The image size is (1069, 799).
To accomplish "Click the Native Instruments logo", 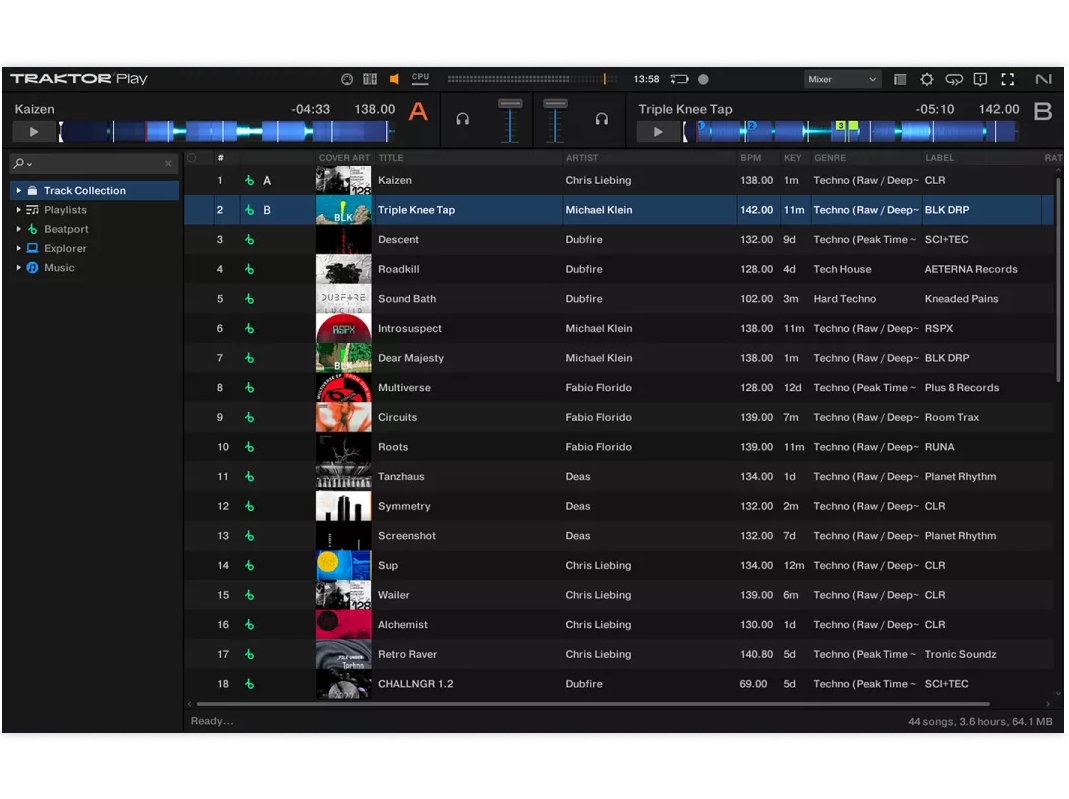I will pyautogui.click(x=1043, y=79).
